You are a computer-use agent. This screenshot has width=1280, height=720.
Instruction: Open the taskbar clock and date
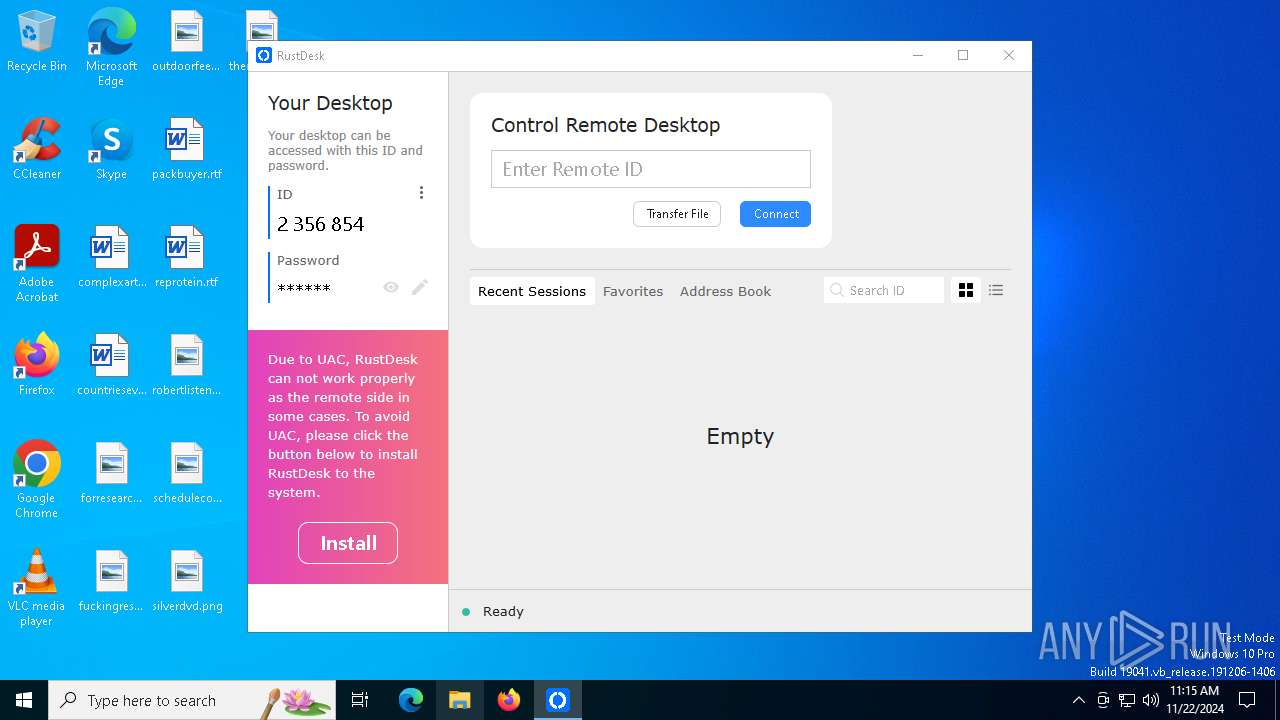[x=1195, y=700]
